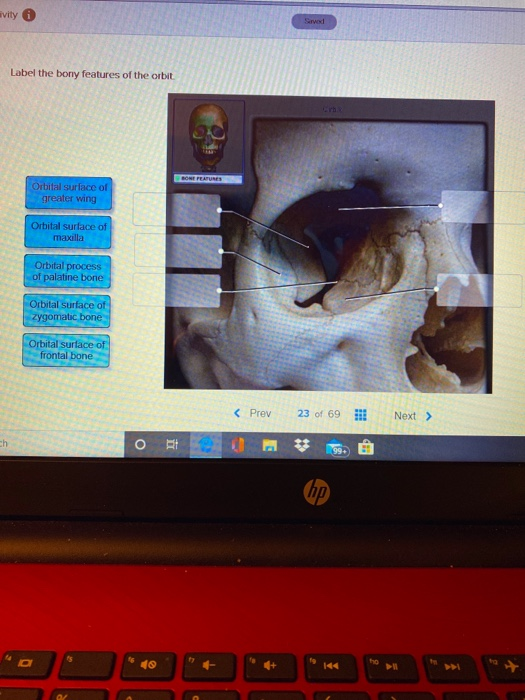This screenshot has height=700, width=525.
Task: Select the Orbital surface of greater wing label
Action: click(69, 193)
